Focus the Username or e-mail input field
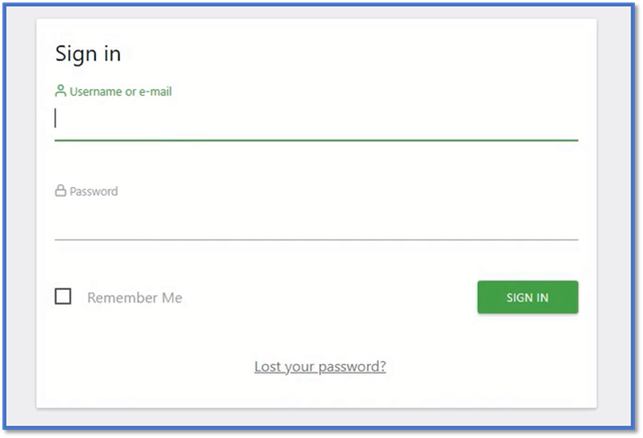643x438 pixels. click(316, 120)
